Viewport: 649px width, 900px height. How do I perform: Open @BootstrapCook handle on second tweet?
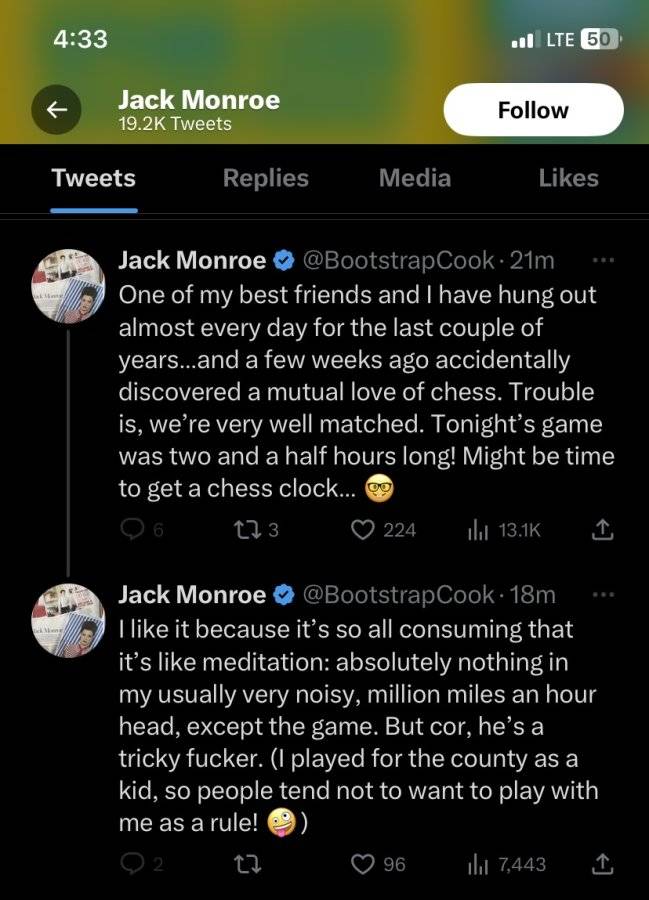coord(398,595)
